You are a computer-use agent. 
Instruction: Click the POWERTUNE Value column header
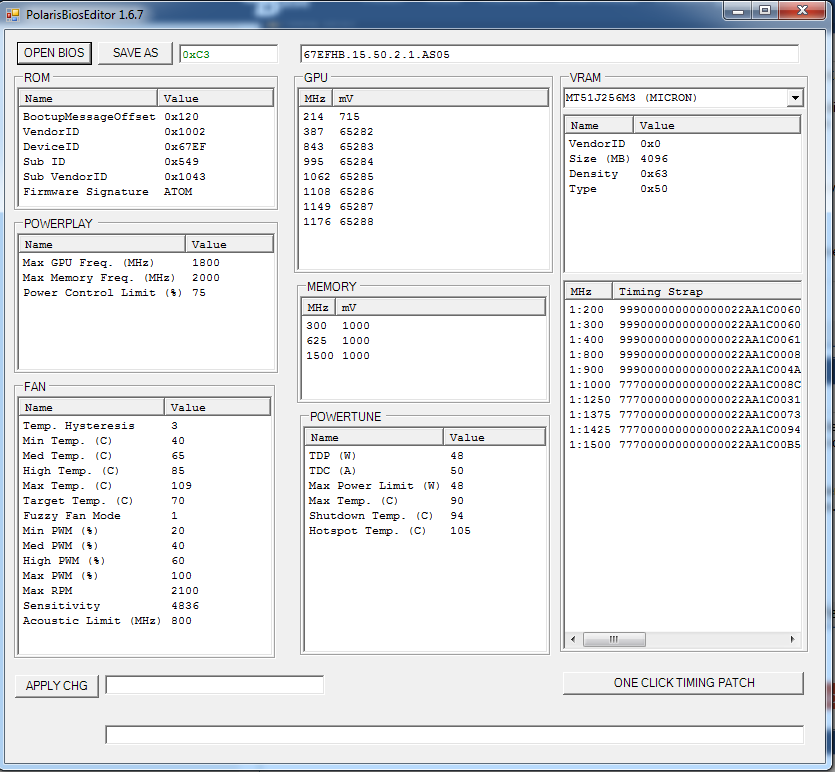[495, 438]
